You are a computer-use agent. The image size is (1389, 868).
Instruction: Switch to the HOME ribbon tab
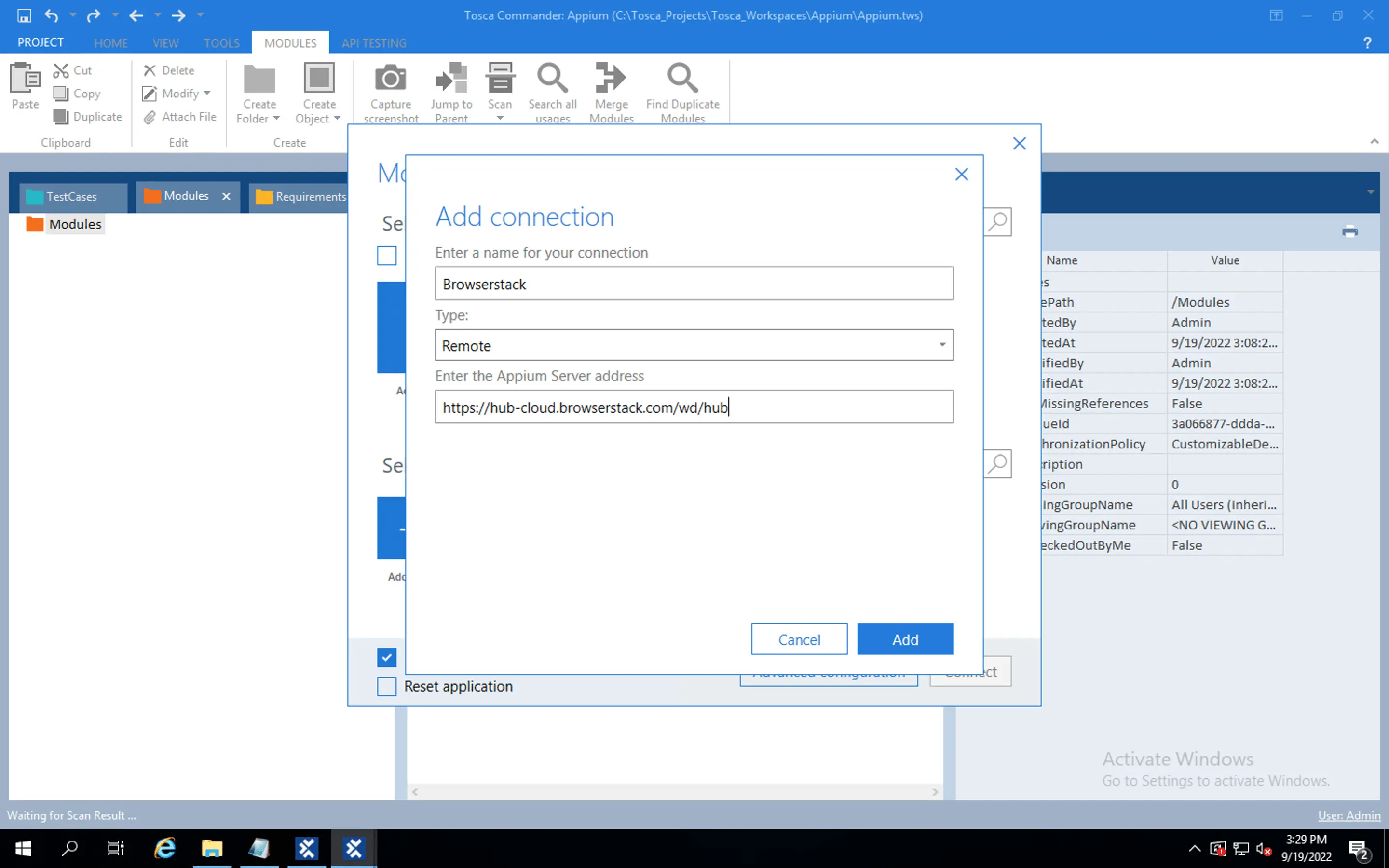pyautogui.click(x=110, y=43)
